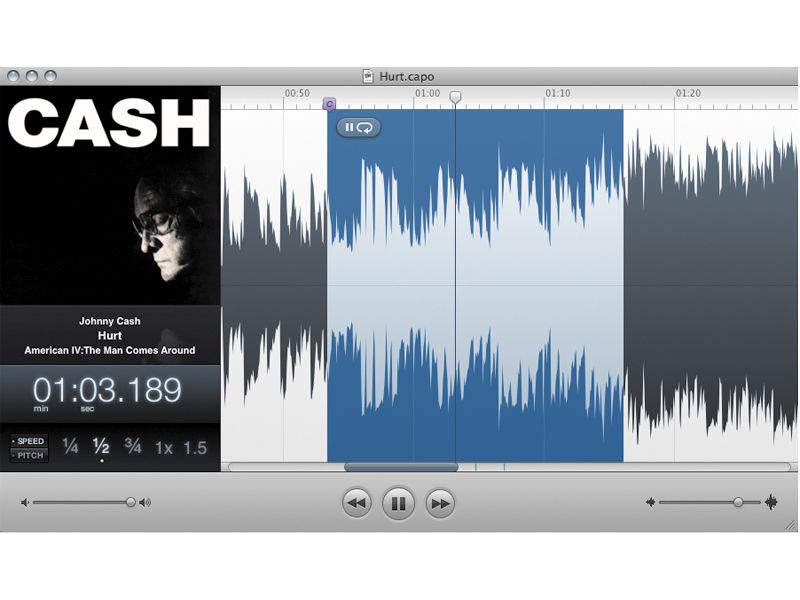The height and width of the screenshot is (600, 800).
Task: Click the rewind icon at the bottom
Action: pos(358,503)
